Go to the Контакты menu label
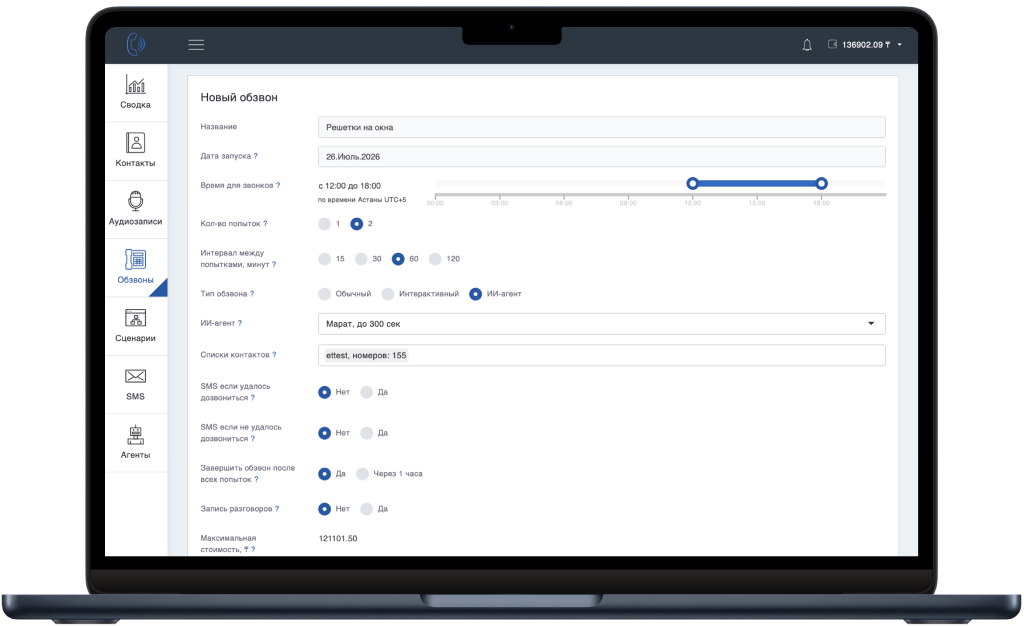 pos(135,163)
